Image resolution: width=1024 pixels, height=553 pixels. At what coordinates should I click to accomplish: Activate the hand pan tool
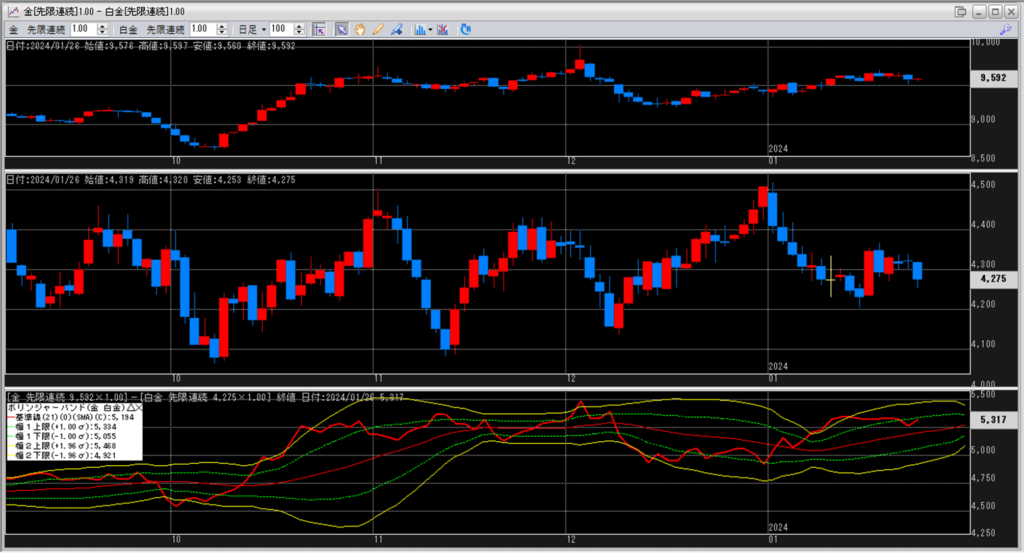[x=360, y=30]
